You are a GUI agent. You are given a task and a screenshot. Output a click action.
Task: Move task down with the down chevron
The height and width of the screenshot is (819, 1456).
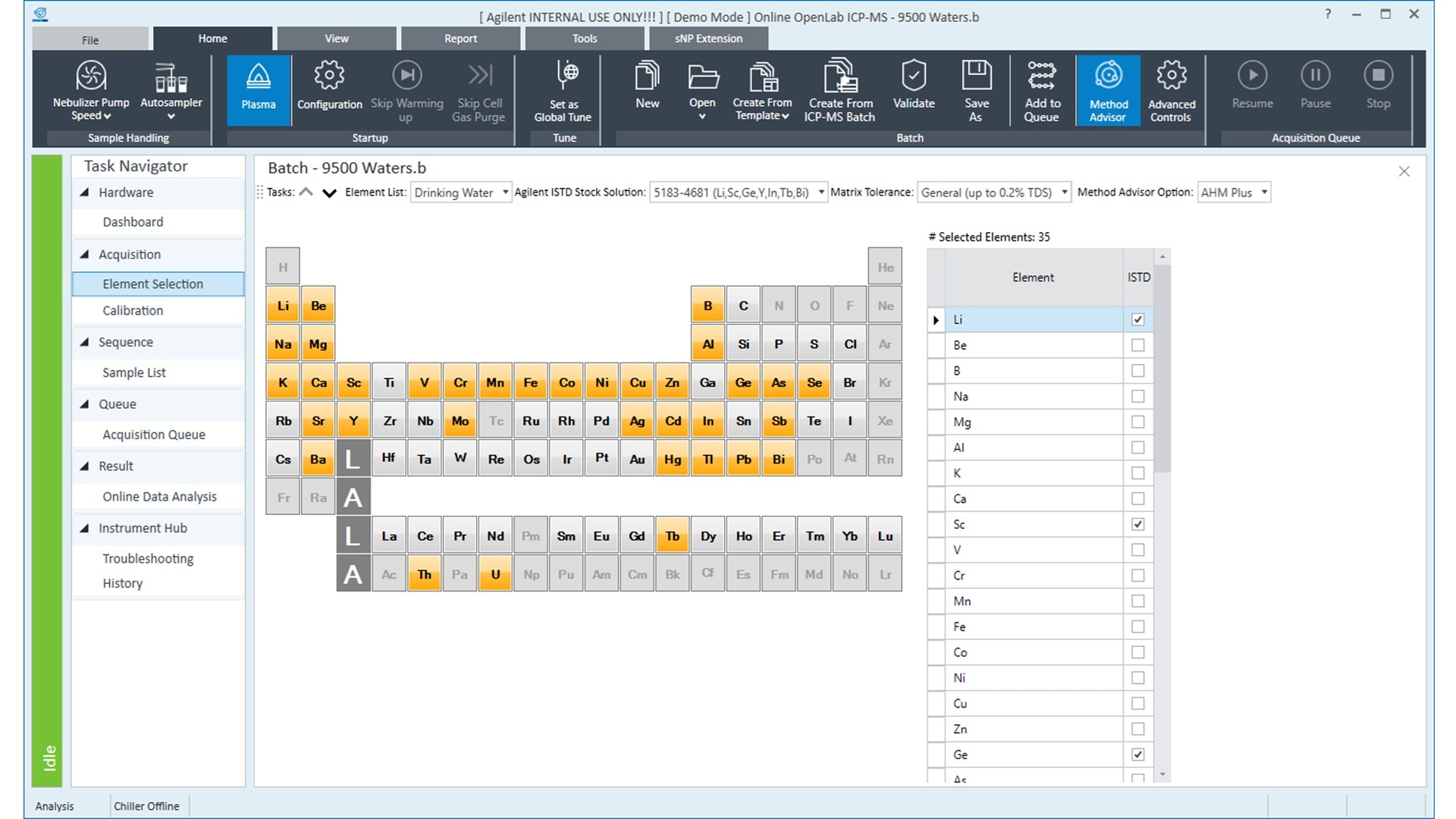pyautogui.click(x=329, y=193)
